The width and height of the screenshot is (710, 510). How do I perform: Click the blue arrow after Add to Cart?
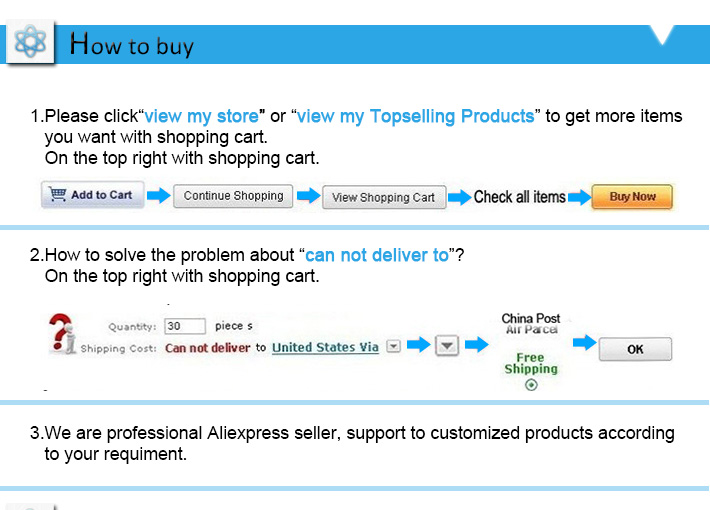[x=158, y=196]
